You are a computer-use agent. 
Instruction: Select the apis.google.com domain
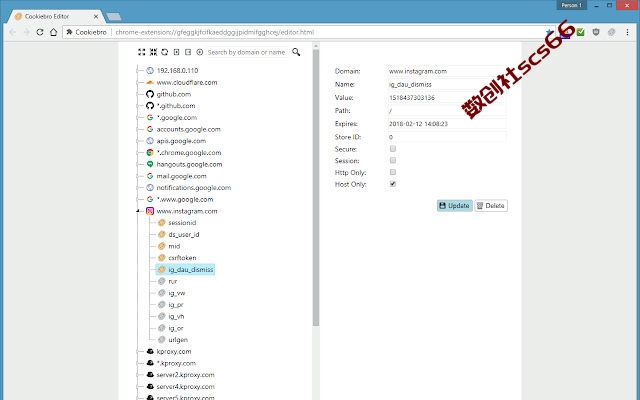(x=181, y=141)
